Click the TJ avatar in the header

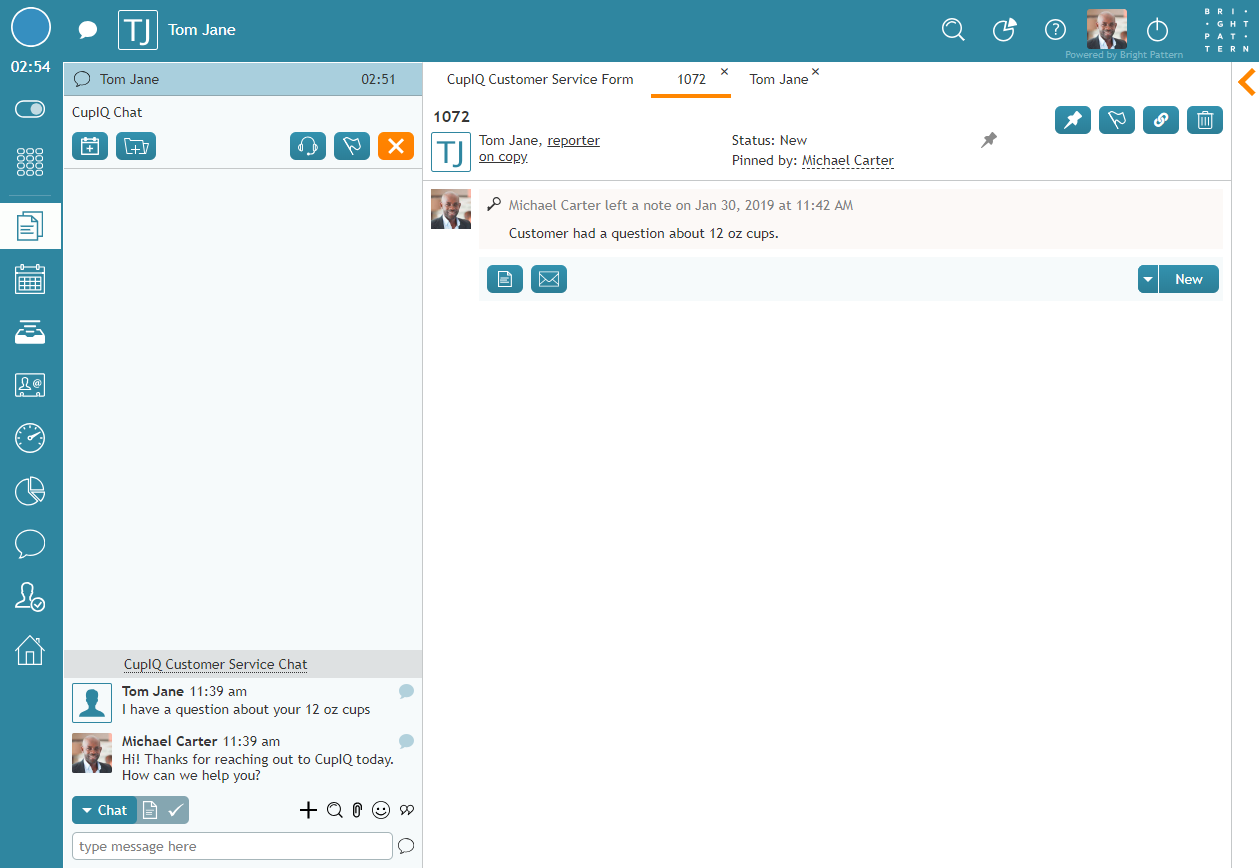click(138, 30)
